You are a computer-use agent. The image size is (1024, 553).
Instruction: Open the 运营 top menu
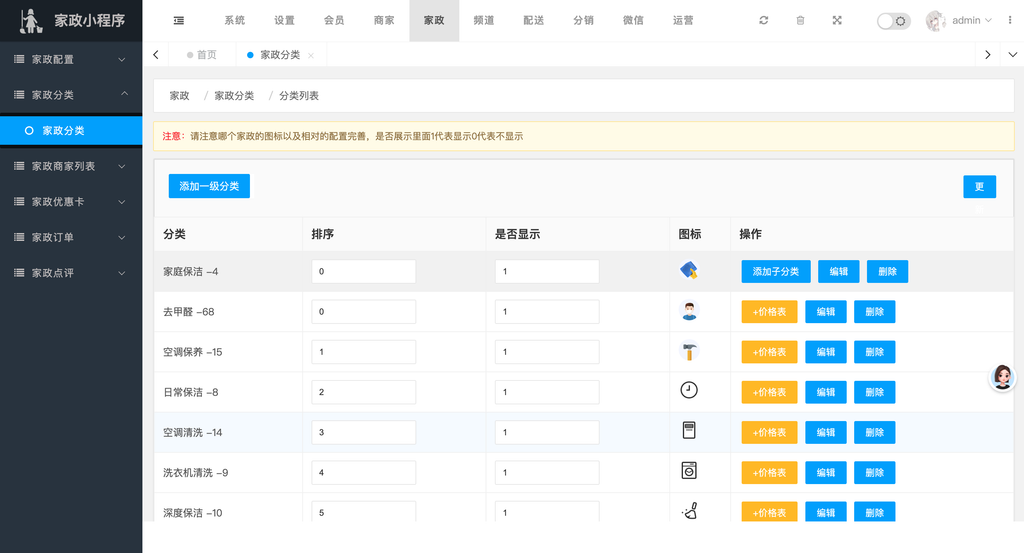[x=683, y=20]
